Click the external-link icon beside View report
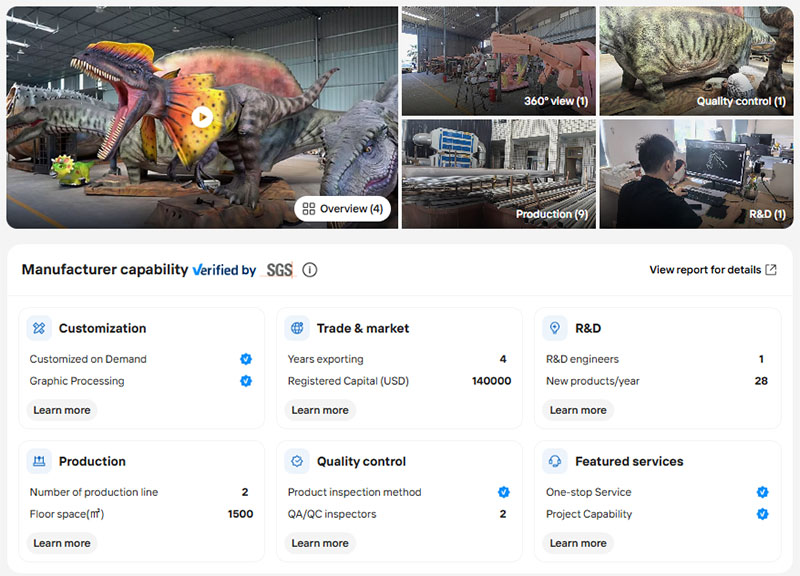The width and height of the screenshot is (800, 576). (x=771, y=270)
